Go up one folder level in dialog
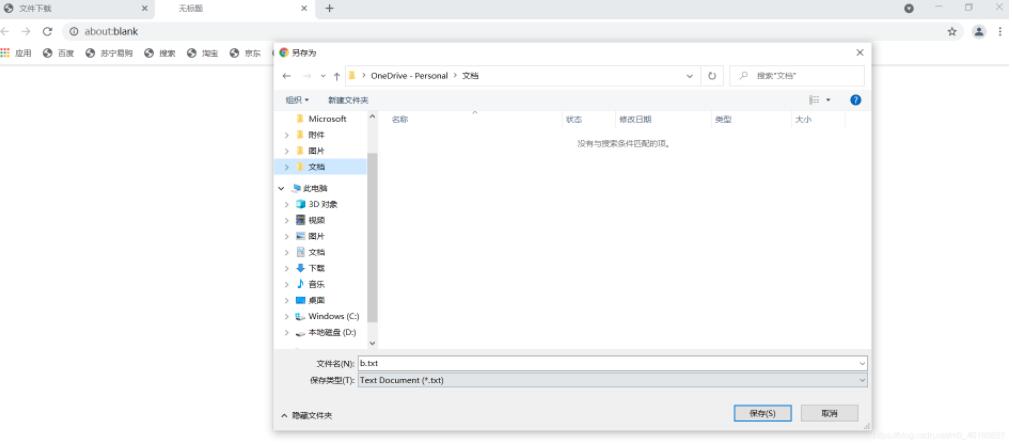Screen dimensions: 1012x446 point(337,76)
